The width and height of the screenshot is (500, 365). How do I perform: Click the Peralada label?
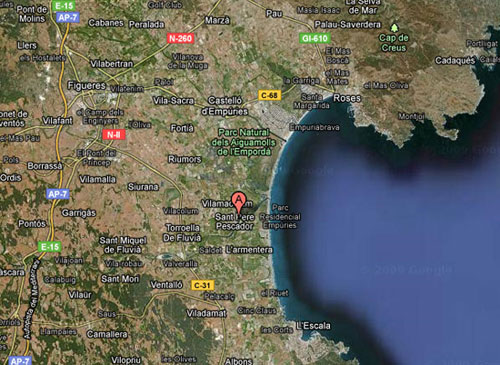[147, 24]
